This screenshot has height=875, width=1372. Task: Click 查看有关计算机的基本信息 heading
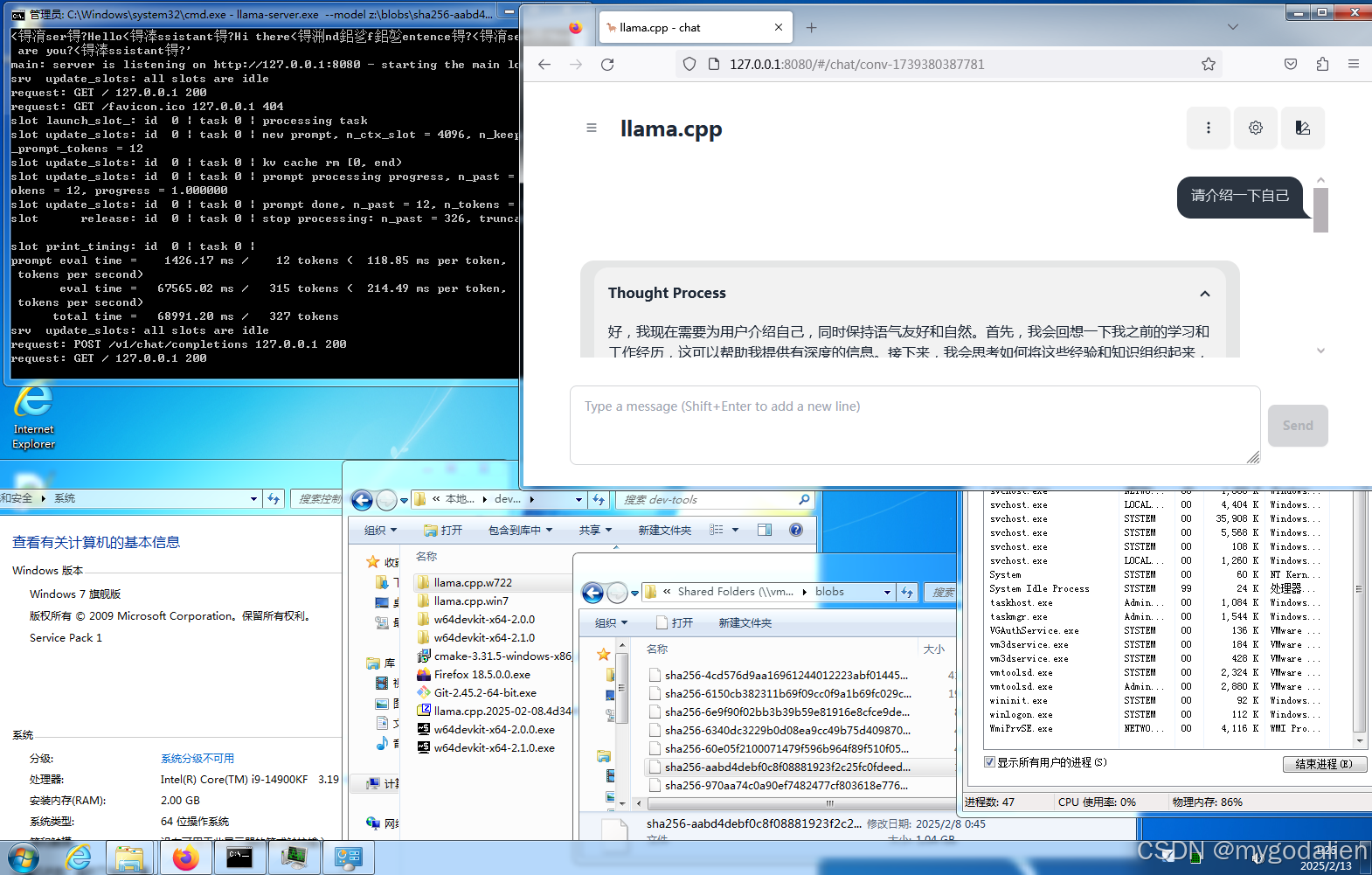[96, 542]
